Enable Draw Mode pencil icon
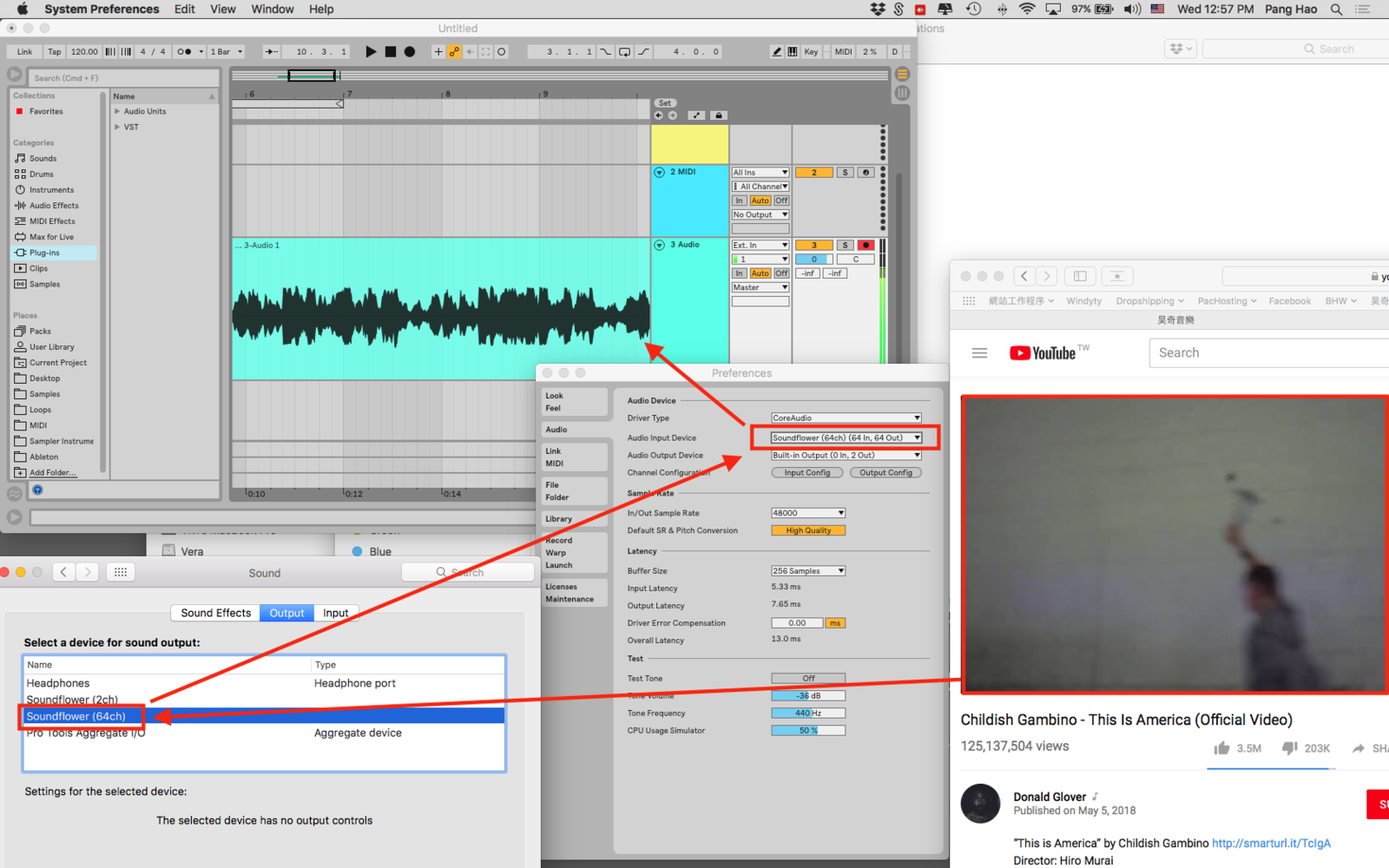This screenshot has height=868, width=1389. point(777,52)
